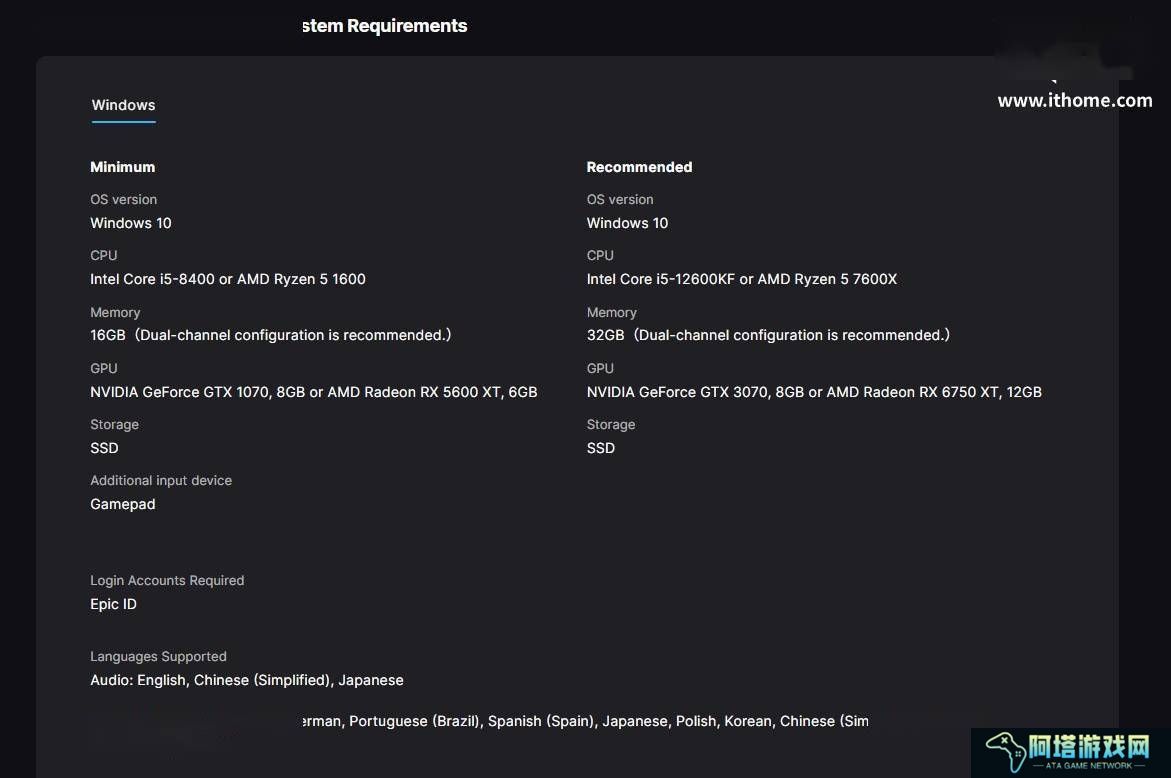Click the Gamepad input device entry
Viewport: 1171px width, 778px height.
coord(122,505)
